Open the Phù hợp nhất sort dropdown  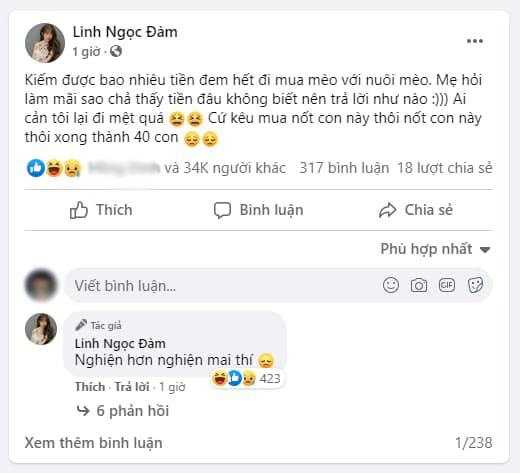click(x=435, y=249)
